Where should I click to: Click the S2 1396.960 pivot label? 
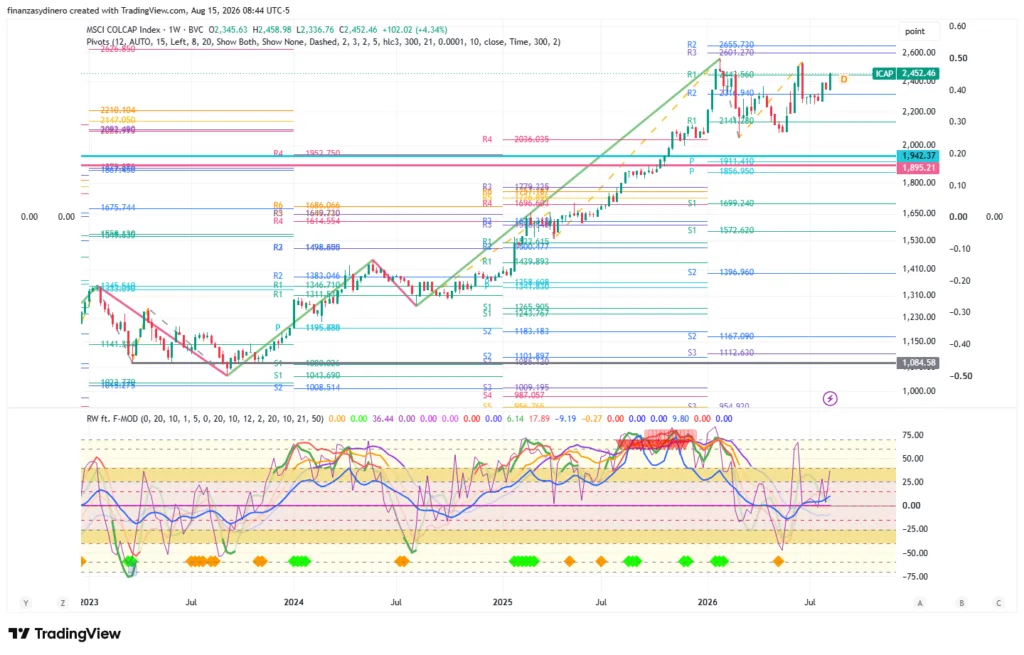[720, 272]
